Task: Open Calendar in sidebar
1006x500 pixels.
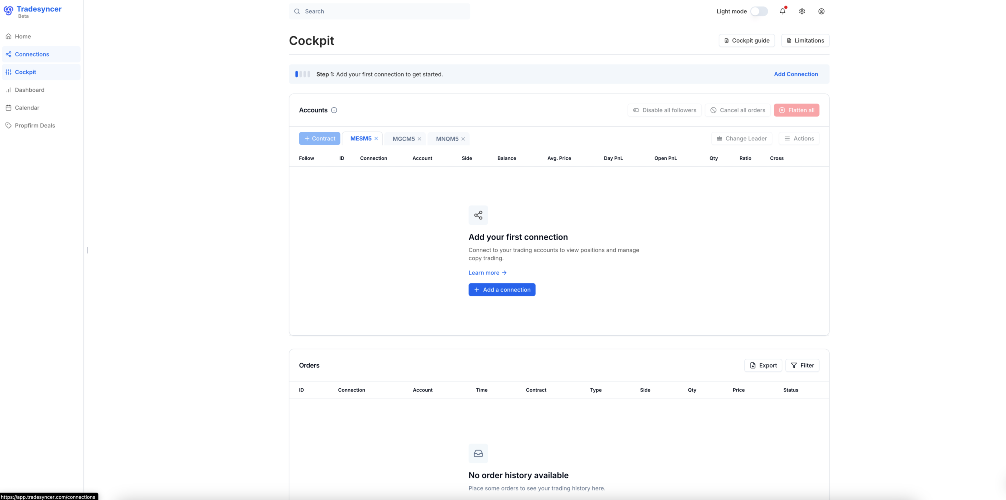Action: point(41,108)
